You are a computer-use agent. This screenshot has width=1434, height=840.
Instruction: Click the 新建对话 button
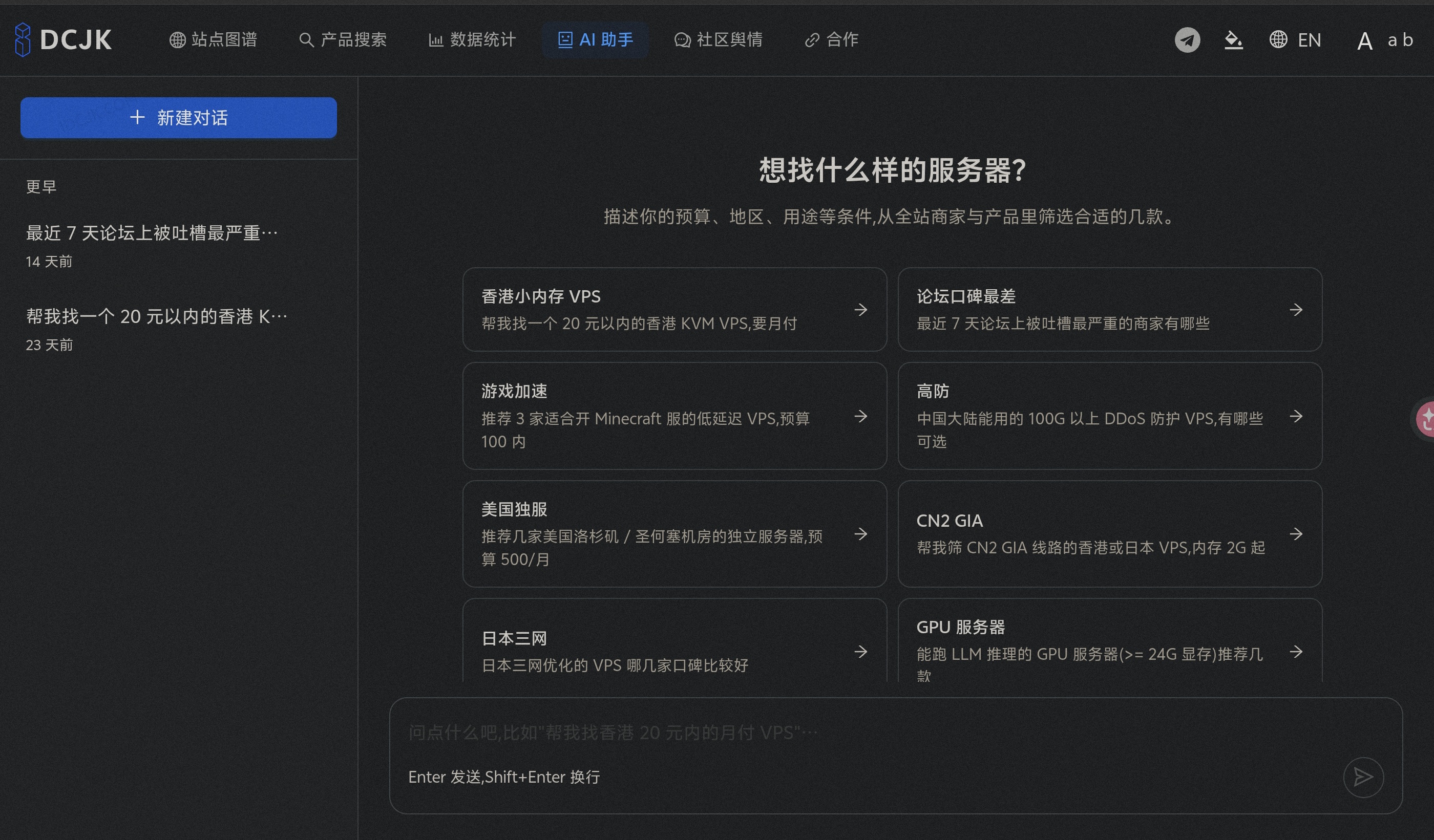[179, 118]
